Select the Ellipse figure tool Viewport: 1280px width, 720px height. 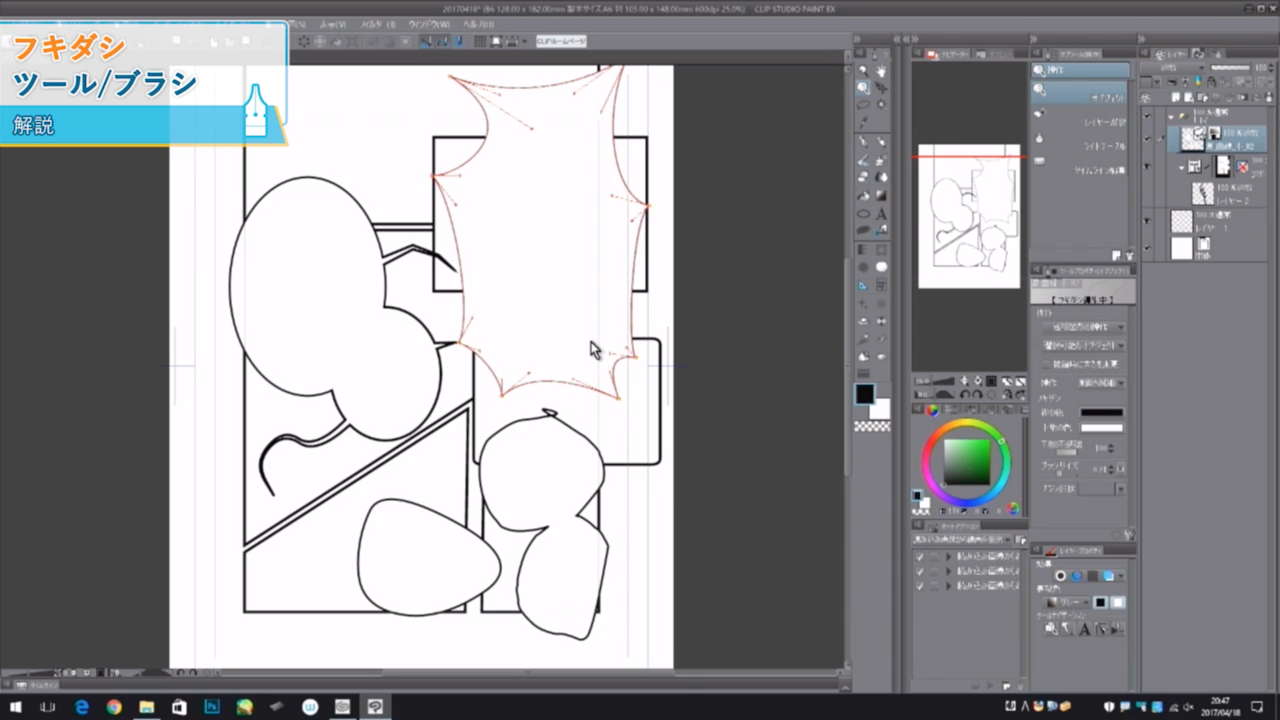click(x=863, y=213)
